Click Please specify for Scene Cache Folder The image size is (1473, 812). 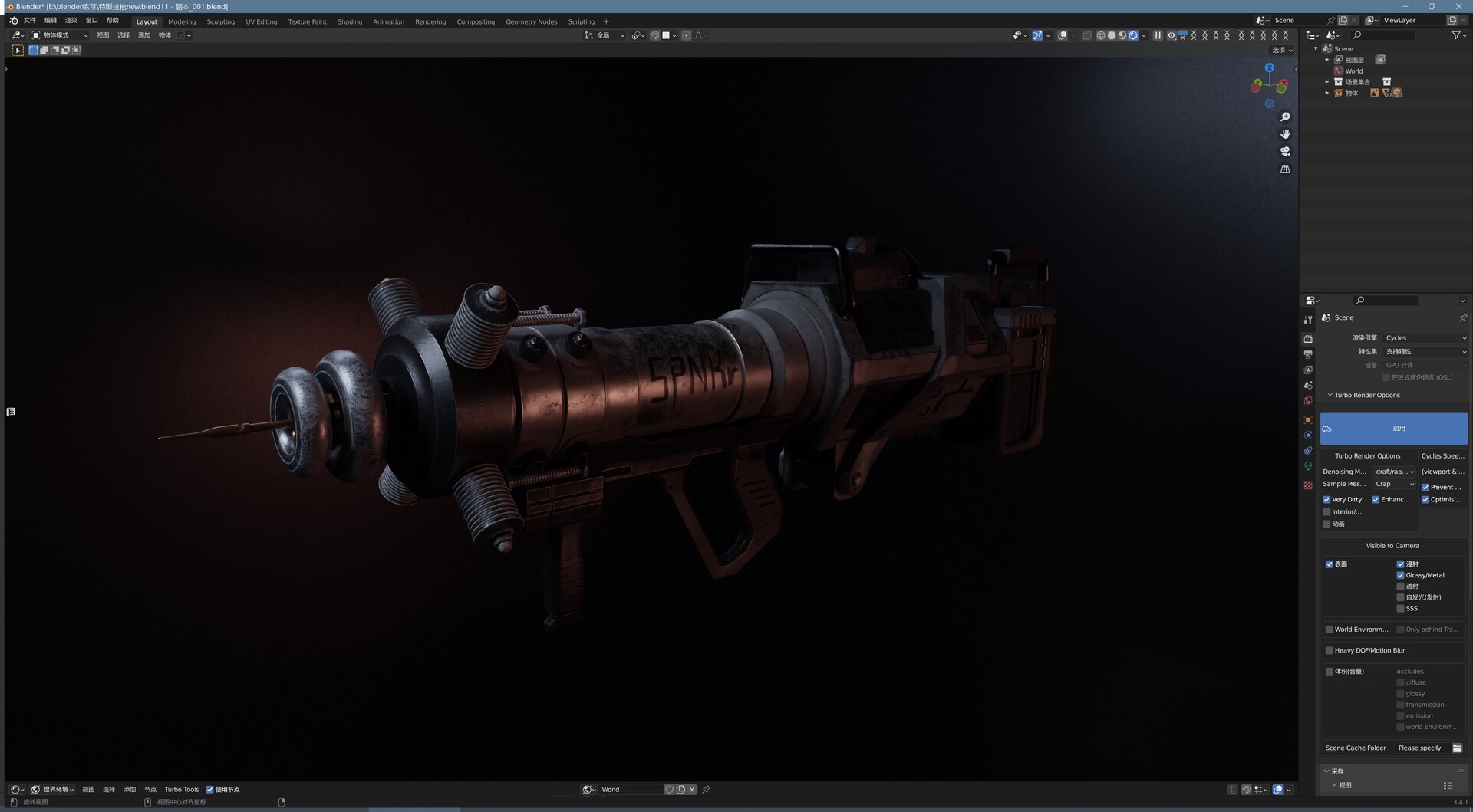click(x=1422, y=748)
